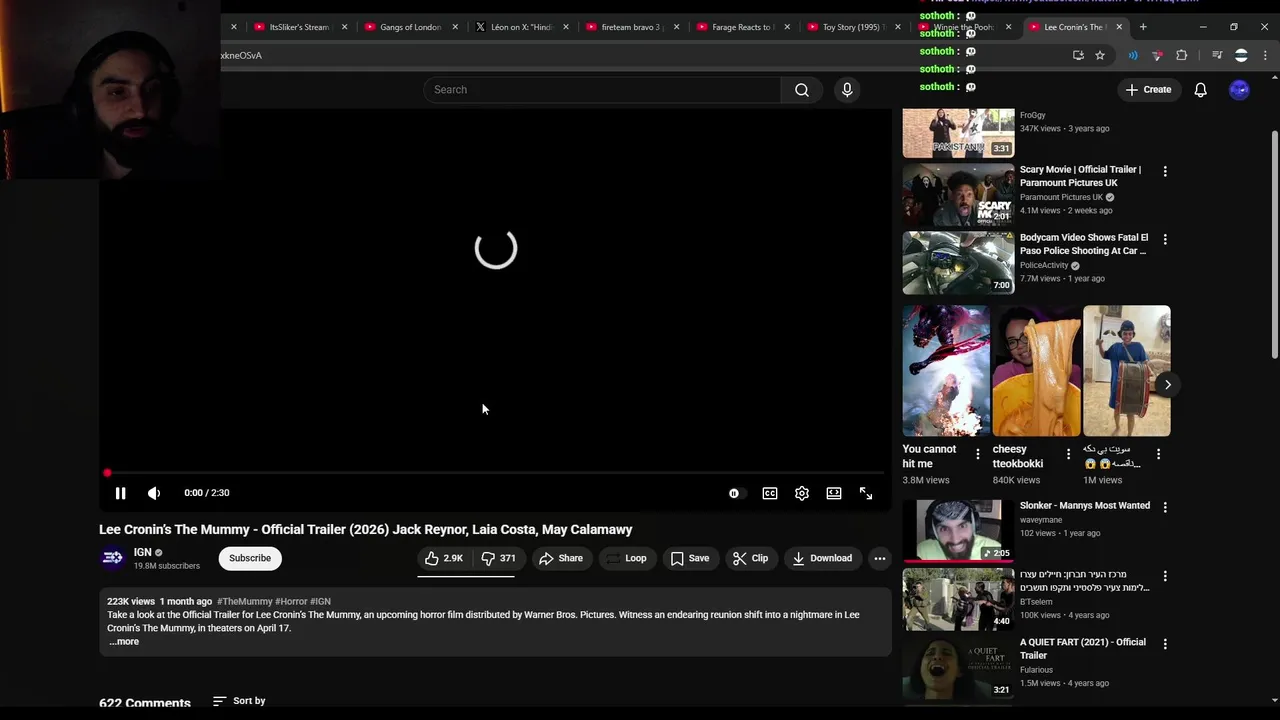Image resolution: width=1280 pixels, height=720 pixels.
Task: Open the media control toolbar icon
Action: click(1217, 55)
